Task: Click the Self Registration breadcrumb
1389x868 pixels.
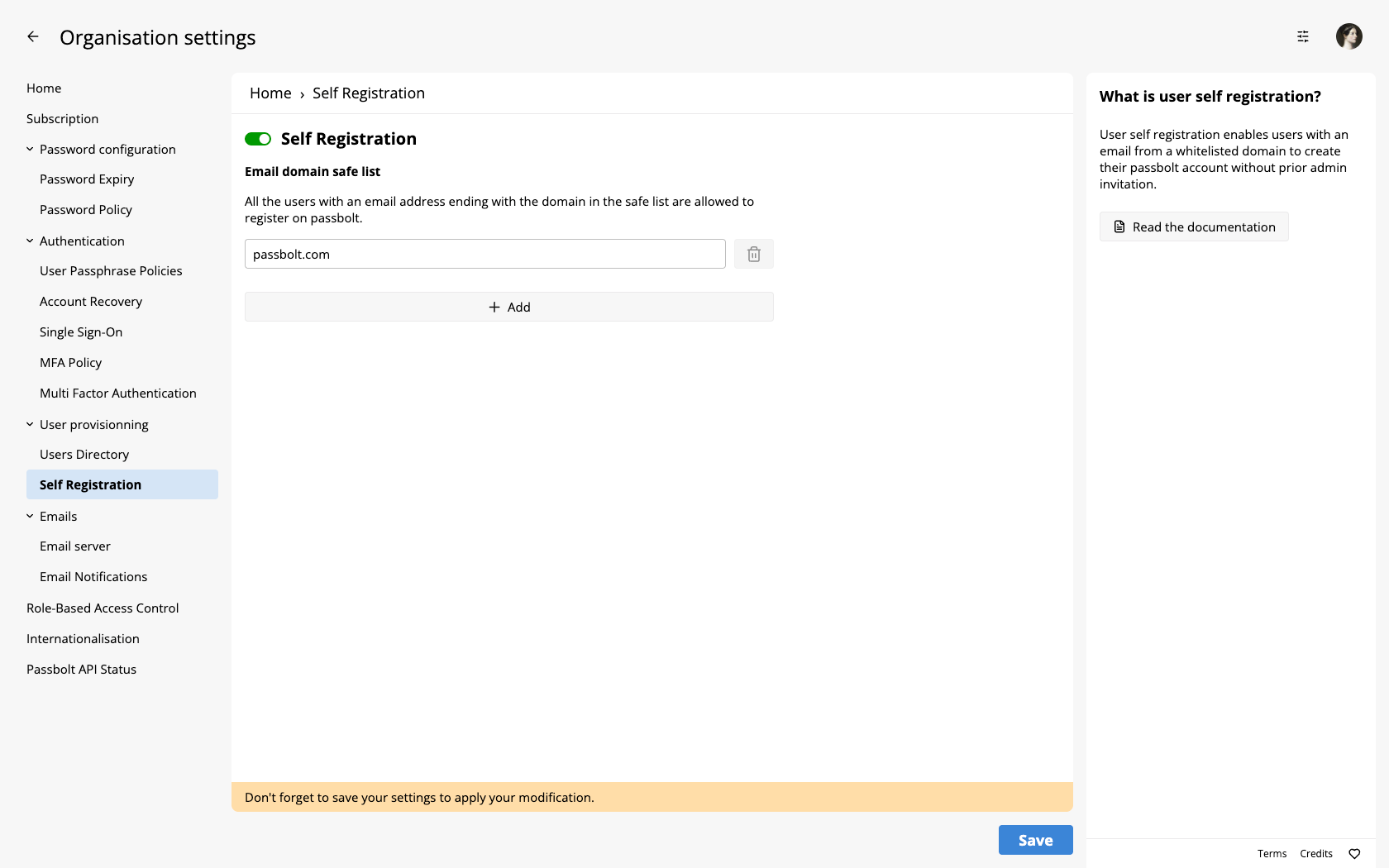Action: coord(369,93)
